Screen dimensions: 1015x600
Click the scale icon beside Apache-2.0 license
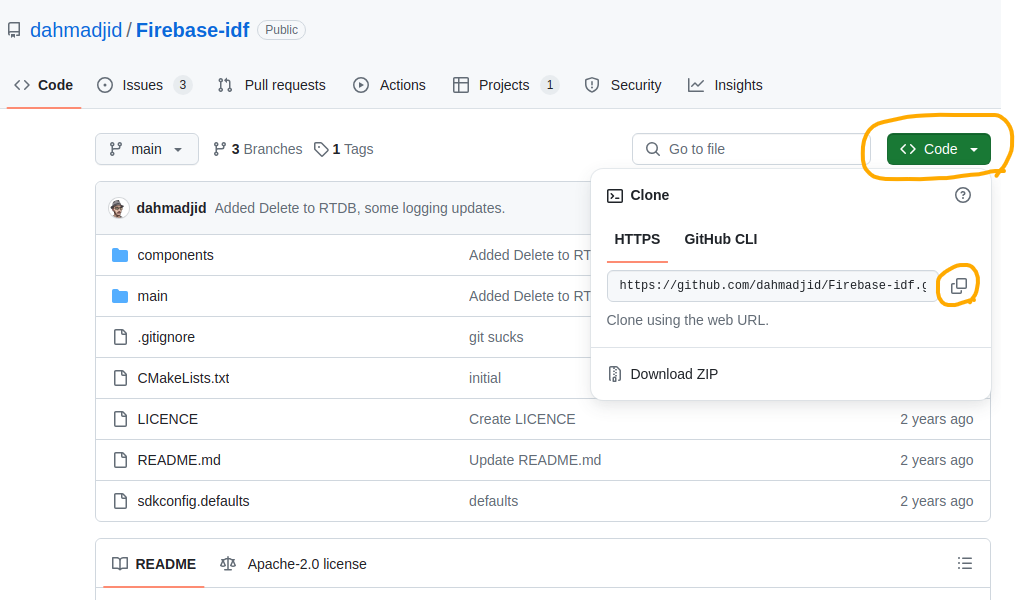(x=227, y=564)
